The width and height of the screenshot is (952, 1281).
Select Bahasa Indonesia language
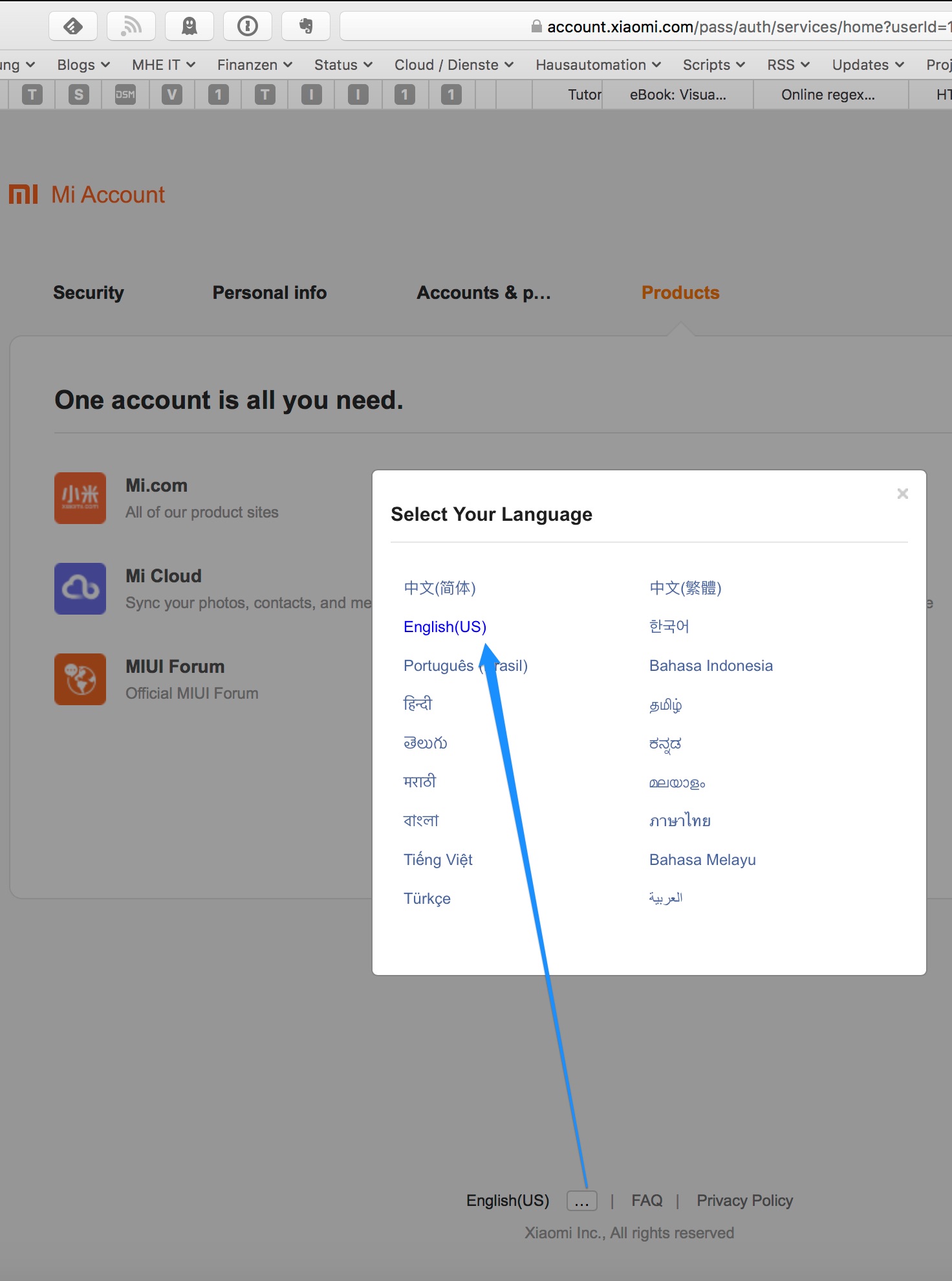tap(711, 666)
